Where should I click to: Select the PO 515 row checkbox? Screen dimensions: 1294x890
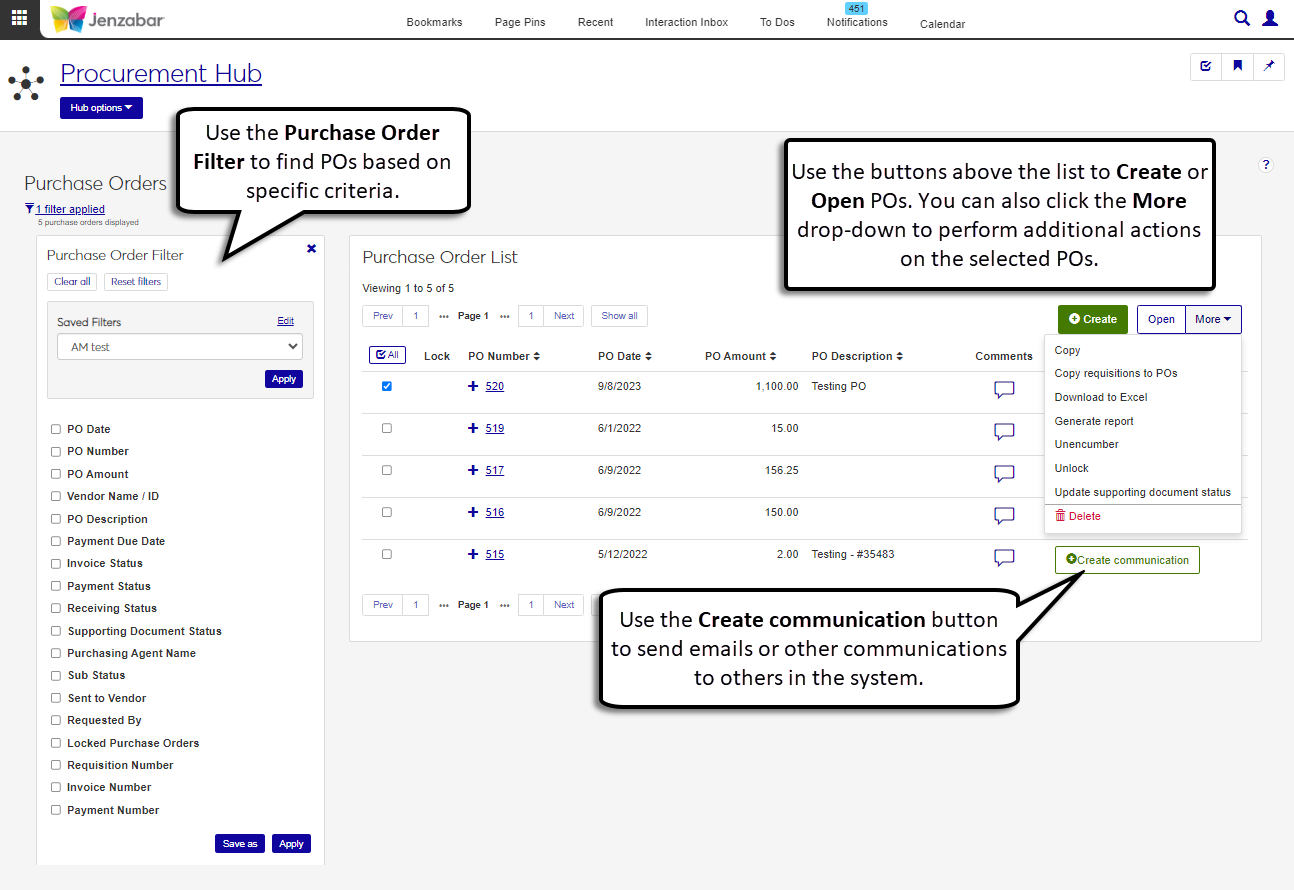(x=387, y=554)
